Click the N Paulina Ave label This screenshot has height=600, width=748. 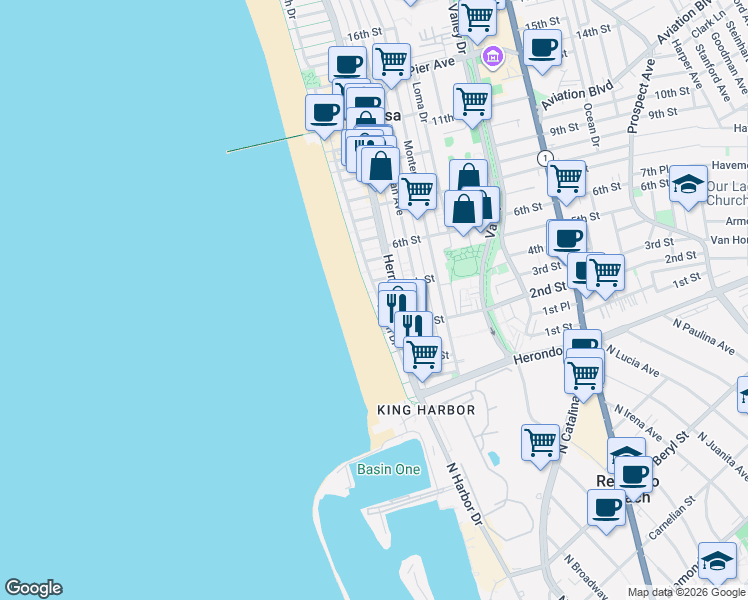coord(704,337)
